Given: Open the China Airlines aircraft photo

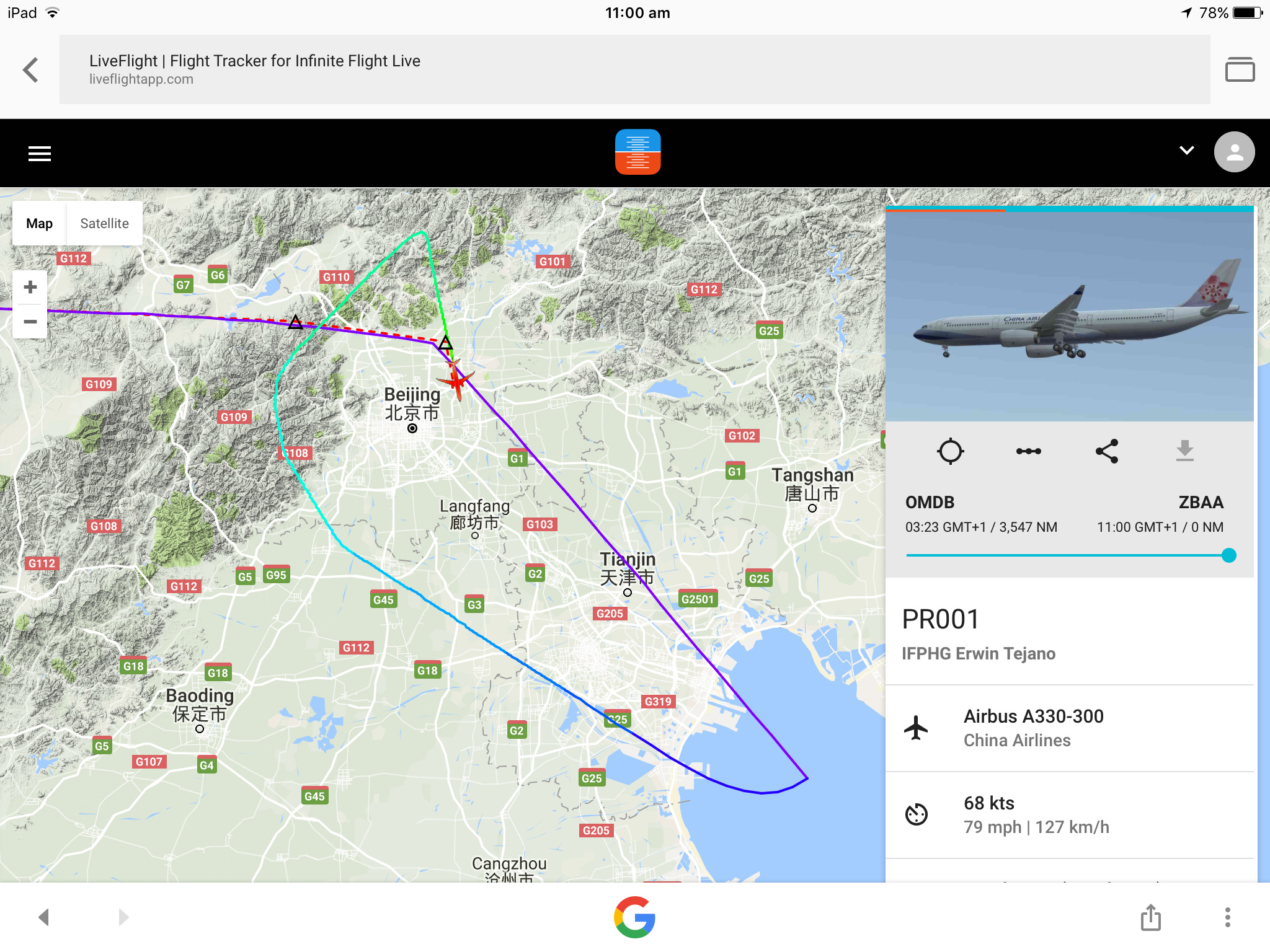Looking at the screenshot, I should click(1069, 316).
